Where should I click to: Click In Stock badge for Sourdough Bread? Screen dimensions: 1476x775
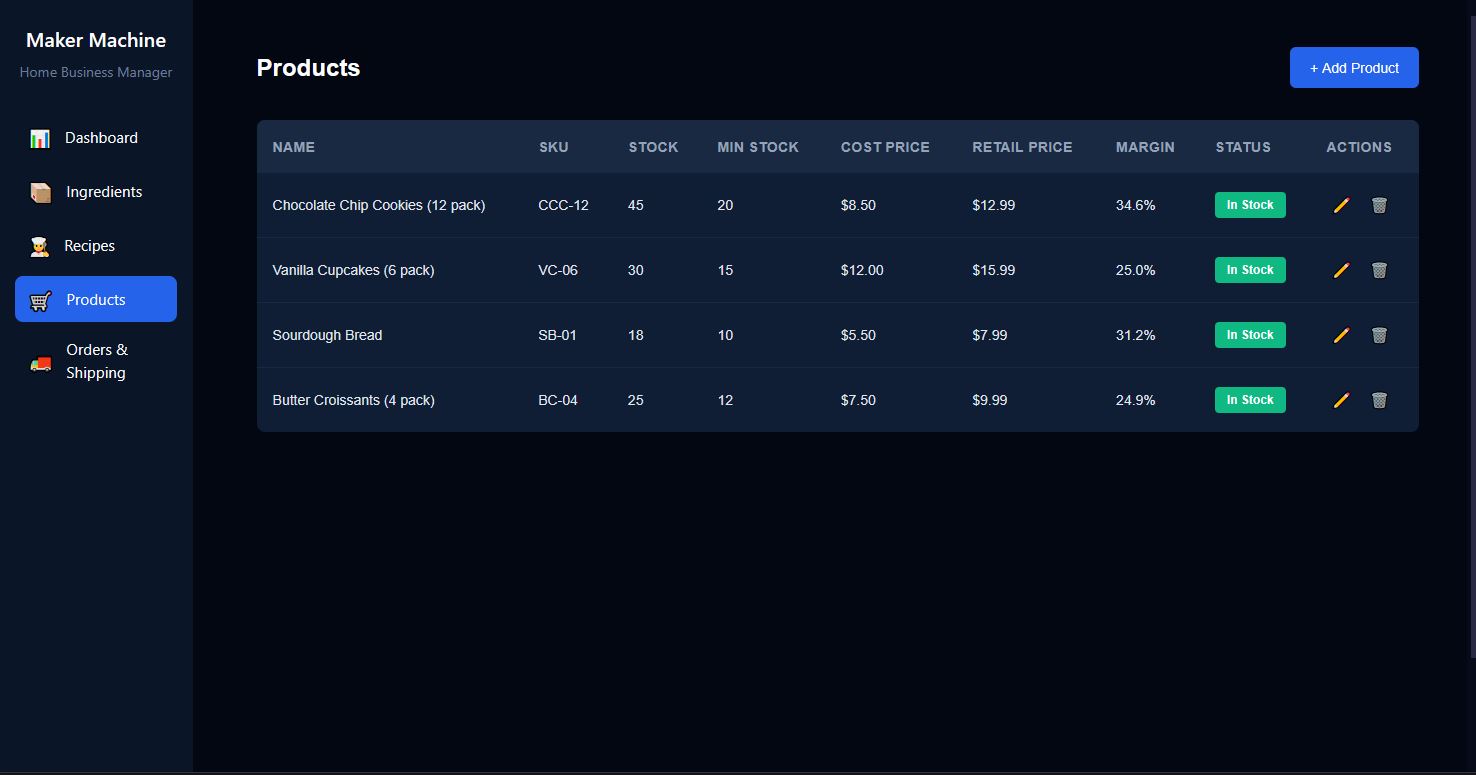pyautogui.click(x=1250, y=335)
